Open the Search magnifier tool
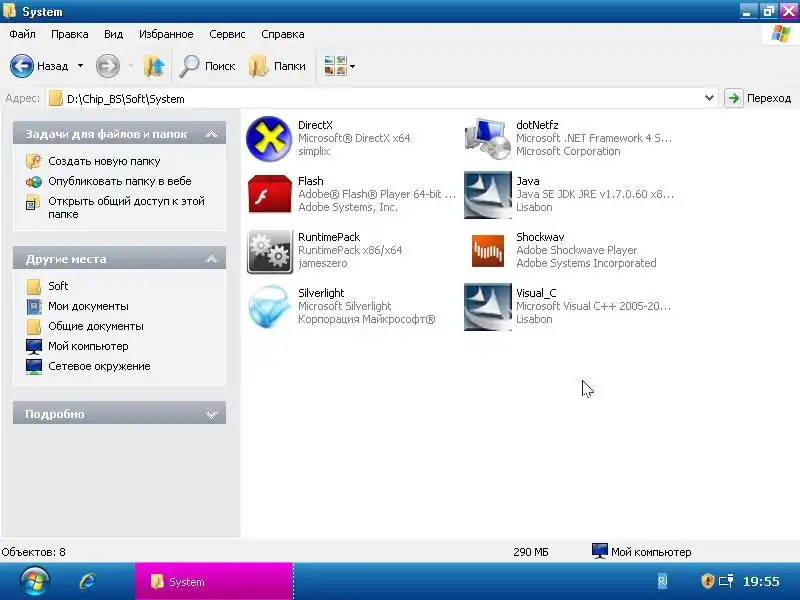 (x=189, y=66)
